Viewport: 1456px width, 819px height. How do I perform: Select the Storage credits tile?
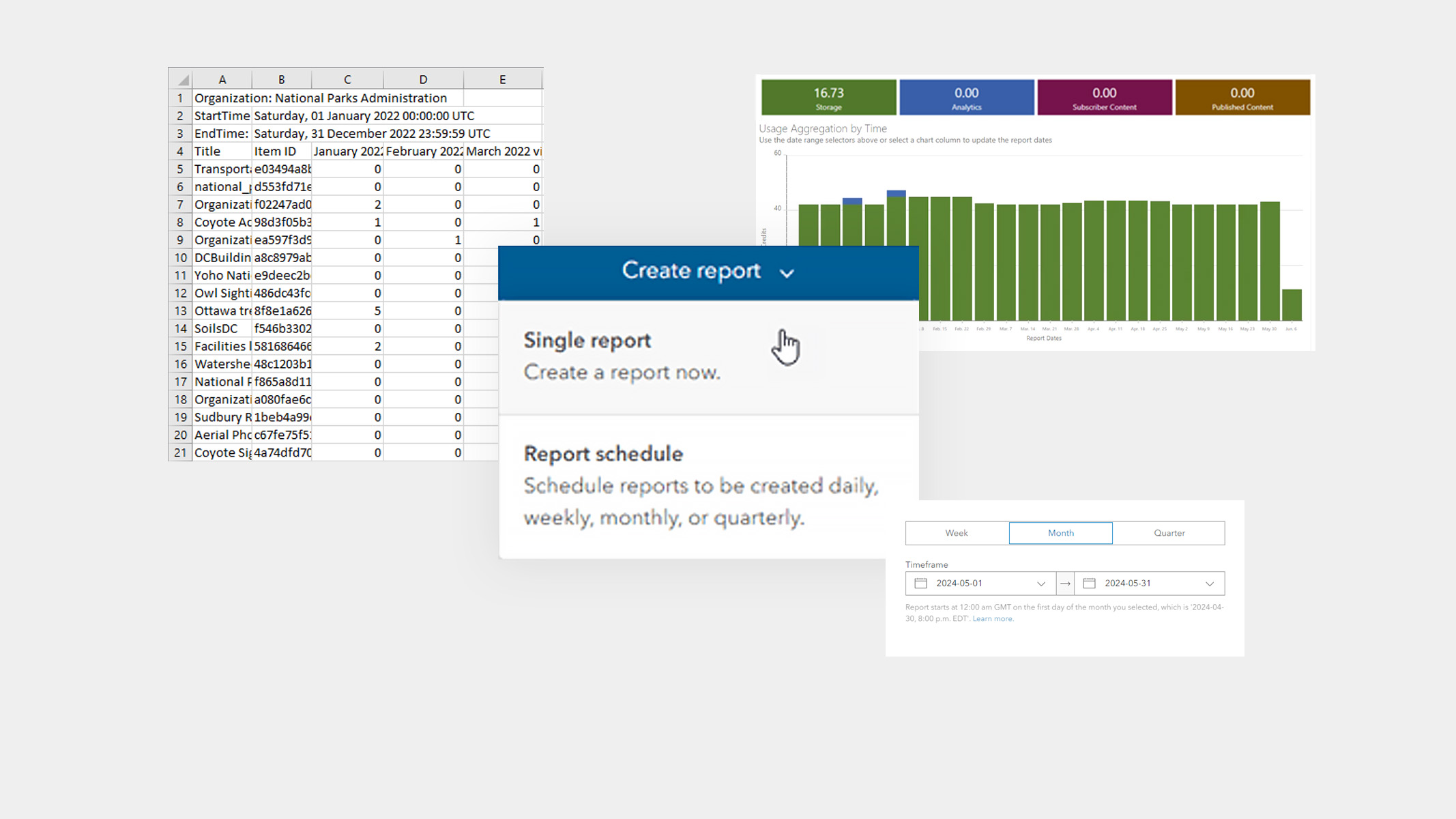[x=828, y=96]
